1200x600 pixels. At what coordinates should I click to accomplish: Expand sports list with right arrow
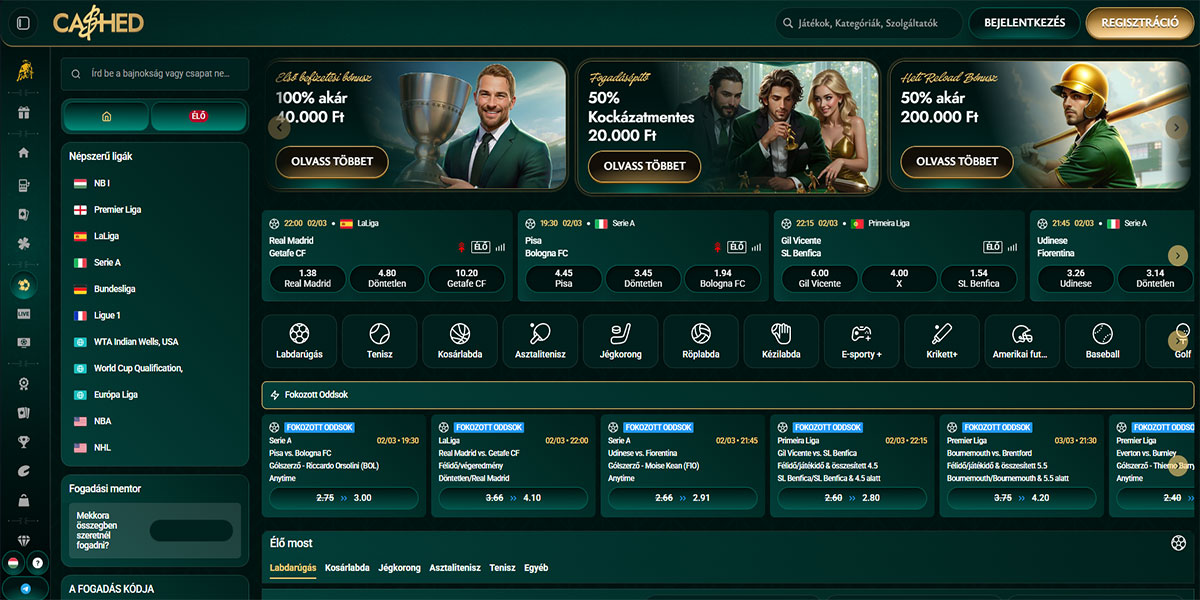click(1178, 340)
